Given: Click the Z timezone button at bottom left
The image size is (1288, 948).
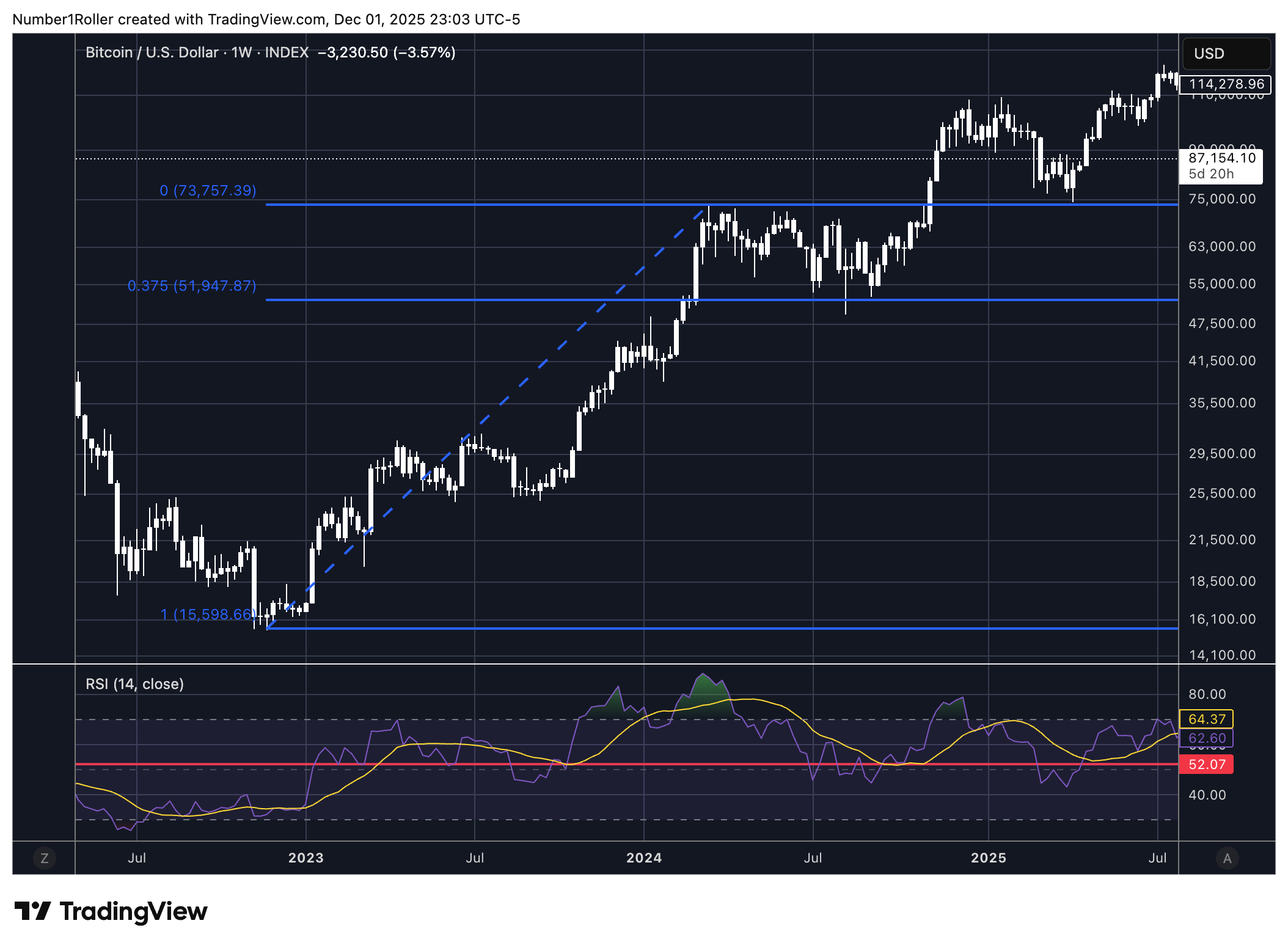Looking at the screenshot, I should [x=44, y=858].
